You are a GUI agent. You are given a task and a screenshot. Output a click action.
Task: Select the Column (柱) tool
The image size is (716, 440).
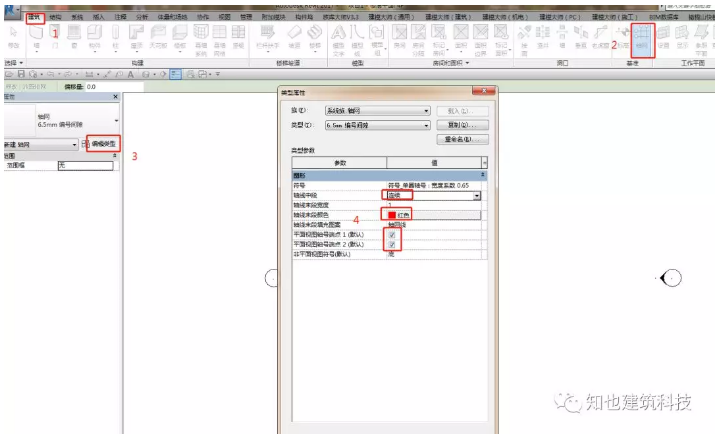pos(116,37)
